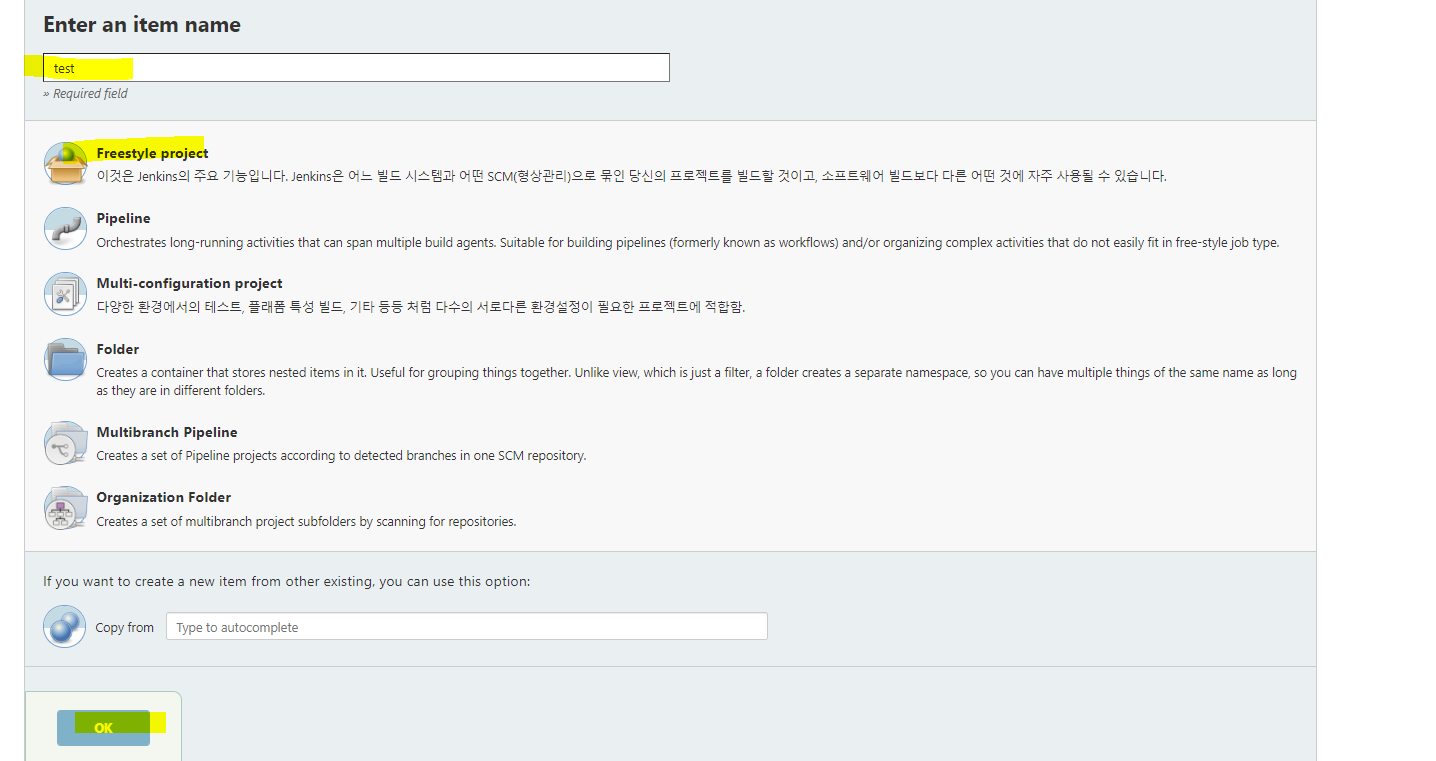Choose Multi-configuration project title
The width and height of the screenshot is (1436, 761).
point(189,283)
